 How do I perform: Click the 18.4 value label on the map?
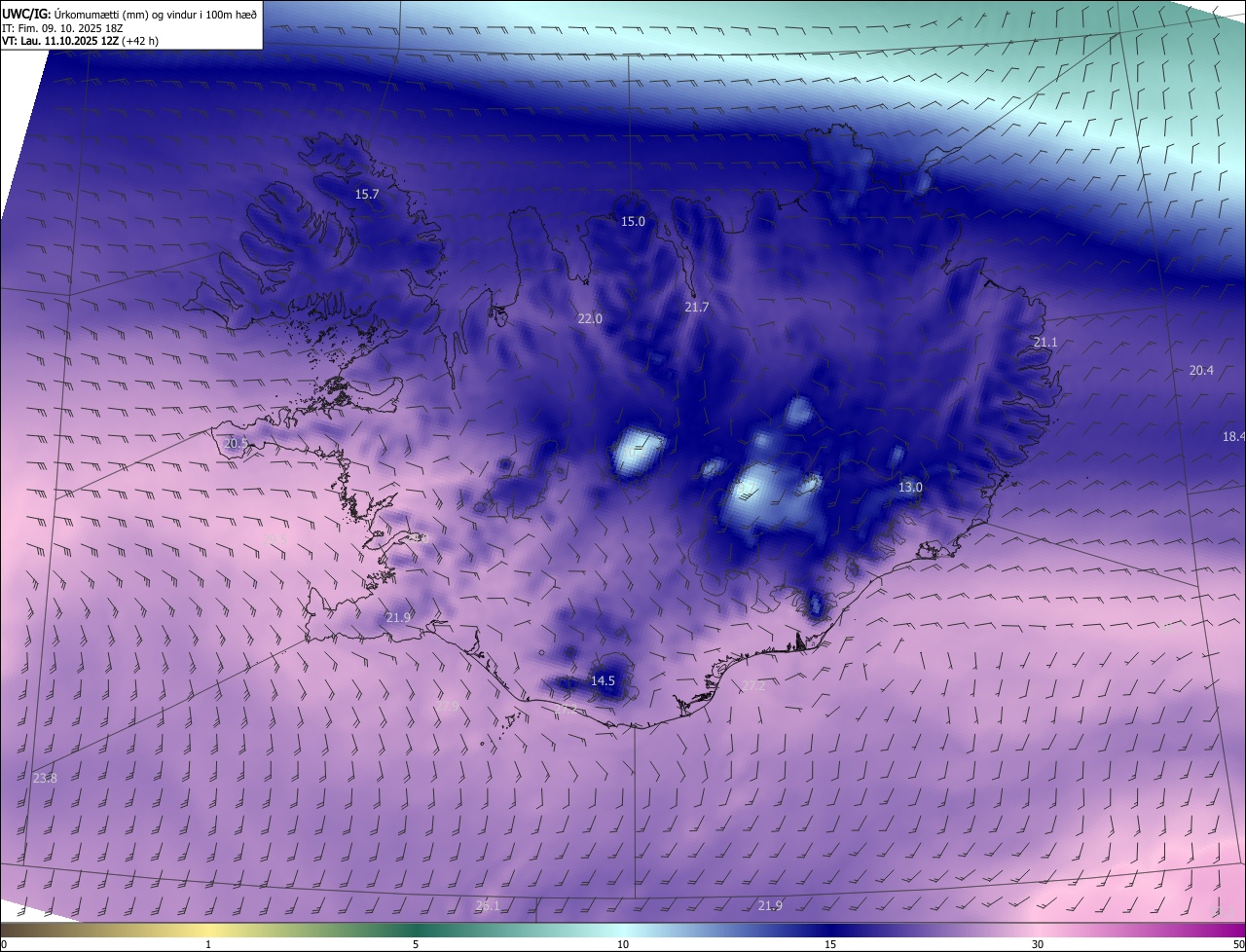point(1233,437)
